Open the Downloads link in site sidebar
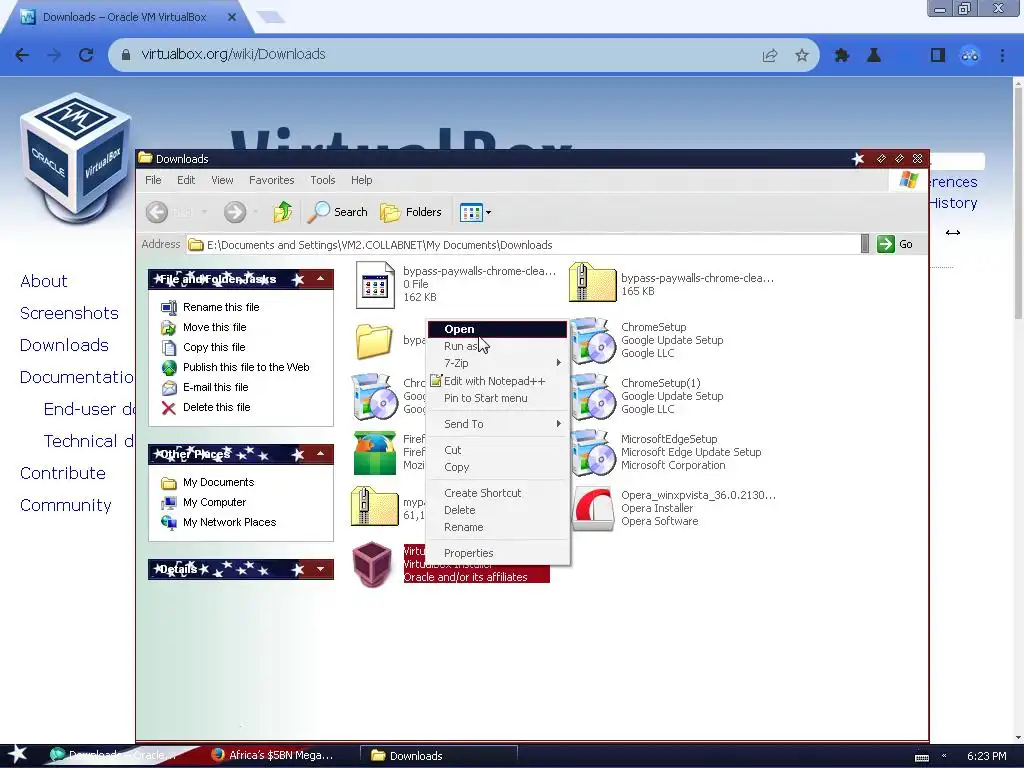The height and width of the screenshot is (768, 1024). [64, 345]
